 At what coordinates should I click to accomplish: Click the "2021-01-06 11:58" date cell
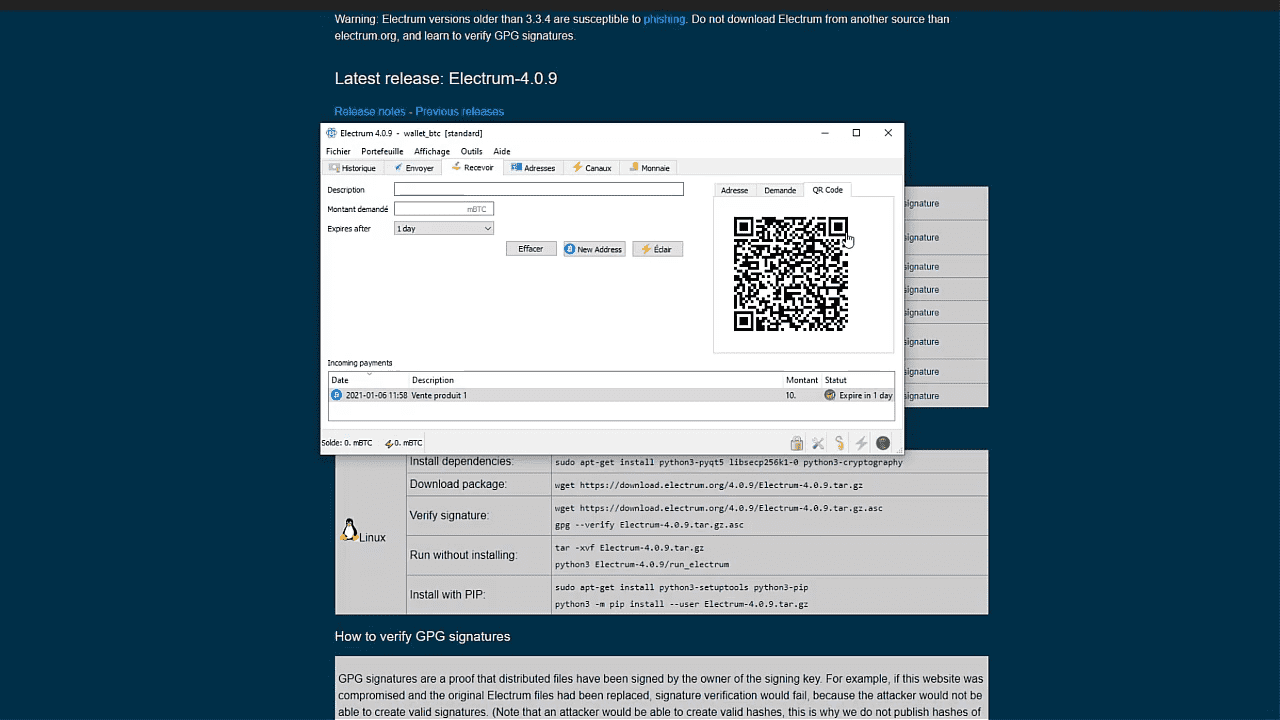pyautogui.click(x=376, y=395)
